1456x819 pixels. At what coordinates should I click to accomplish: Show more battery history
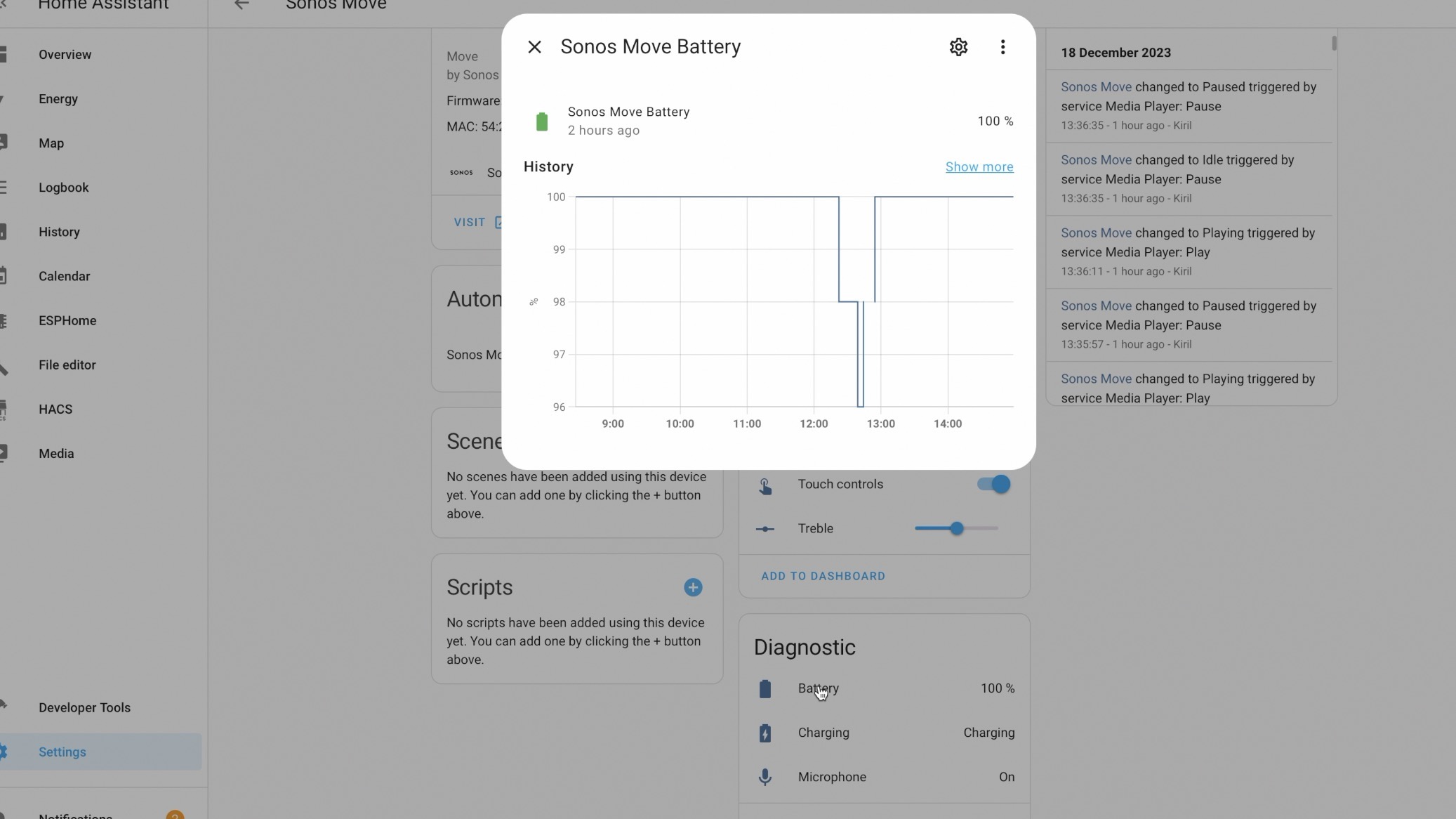979,166
